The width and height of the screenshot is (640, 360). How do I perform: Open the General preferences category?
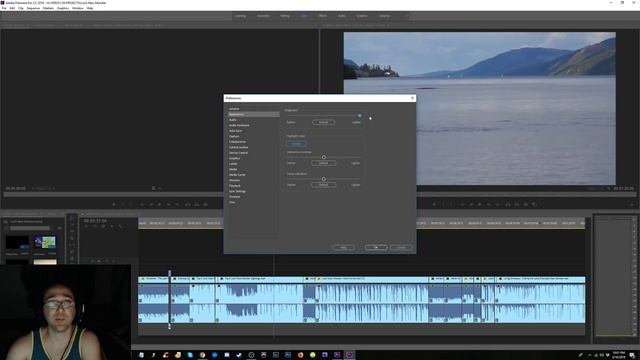pyautogui.click(x=234, y=109)
